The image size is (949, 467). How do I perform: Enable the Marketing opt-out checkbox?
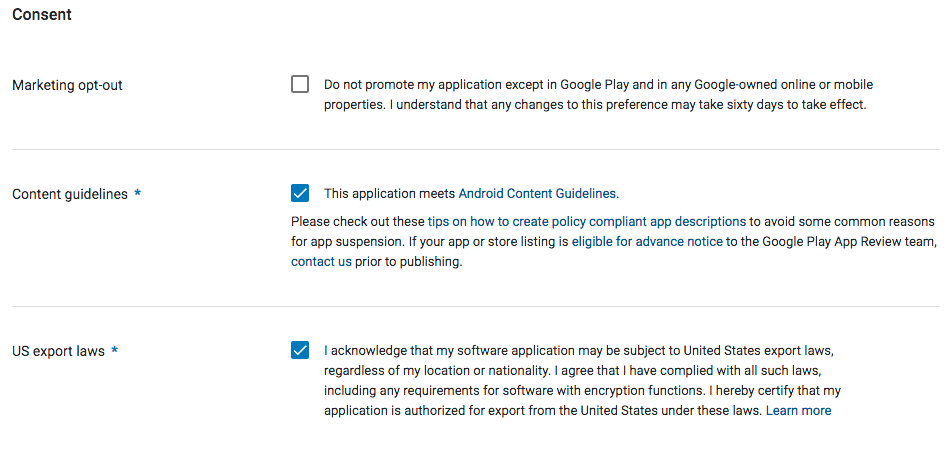(x=300, y=85)
